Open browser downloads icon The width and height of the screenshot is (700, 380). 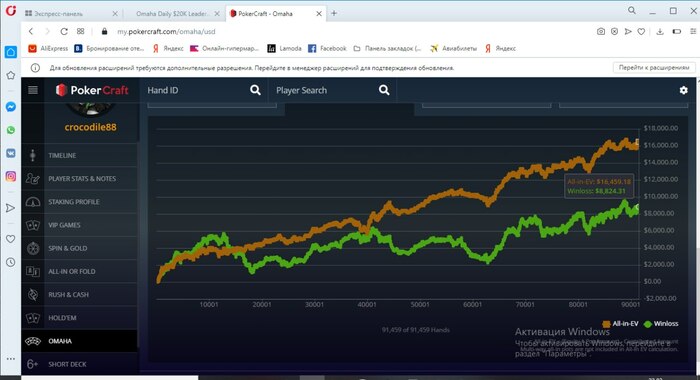click(x=660, y=31)
